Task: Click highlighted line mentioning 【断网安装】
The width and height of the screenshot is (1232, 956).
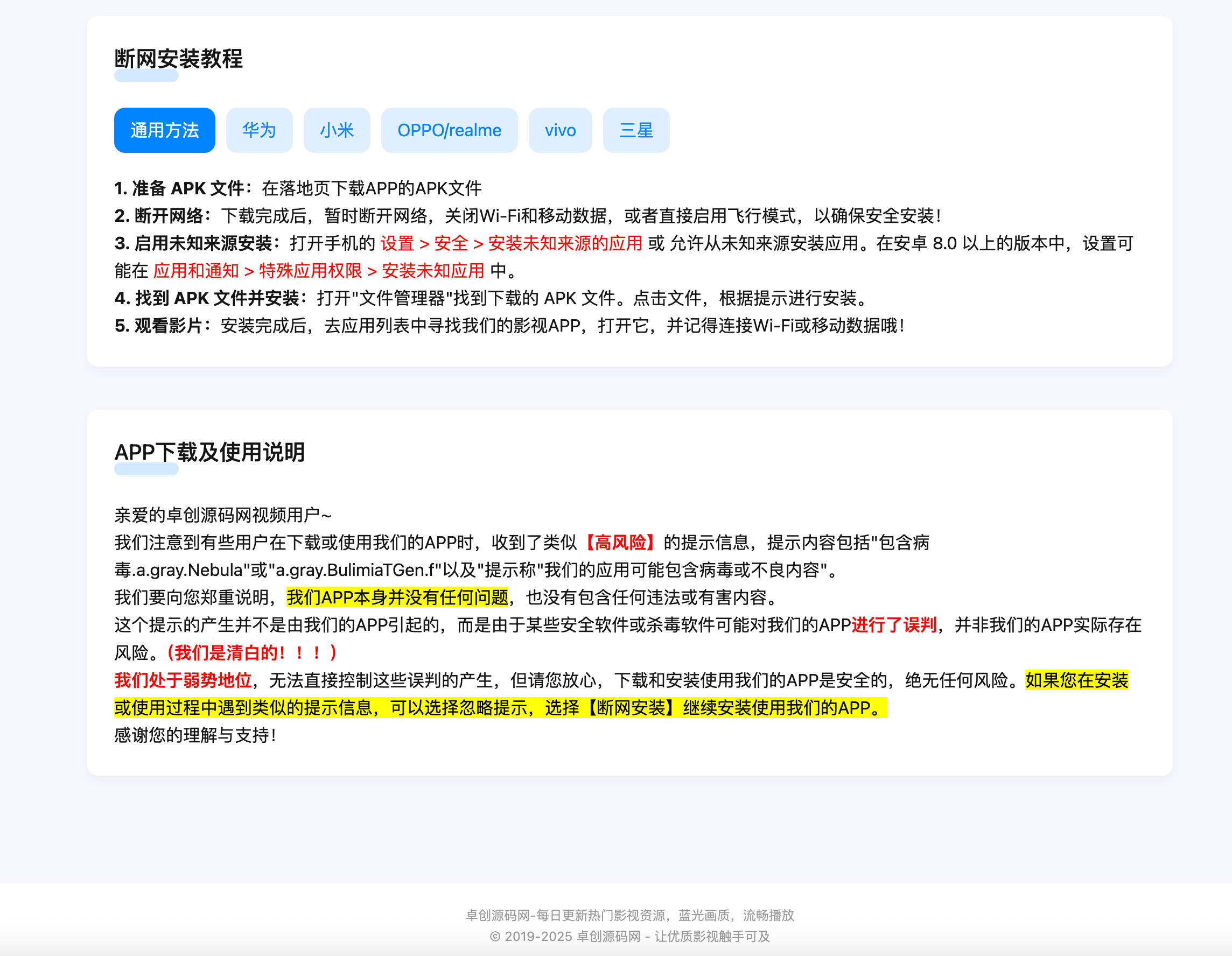Action: [500, 708]
